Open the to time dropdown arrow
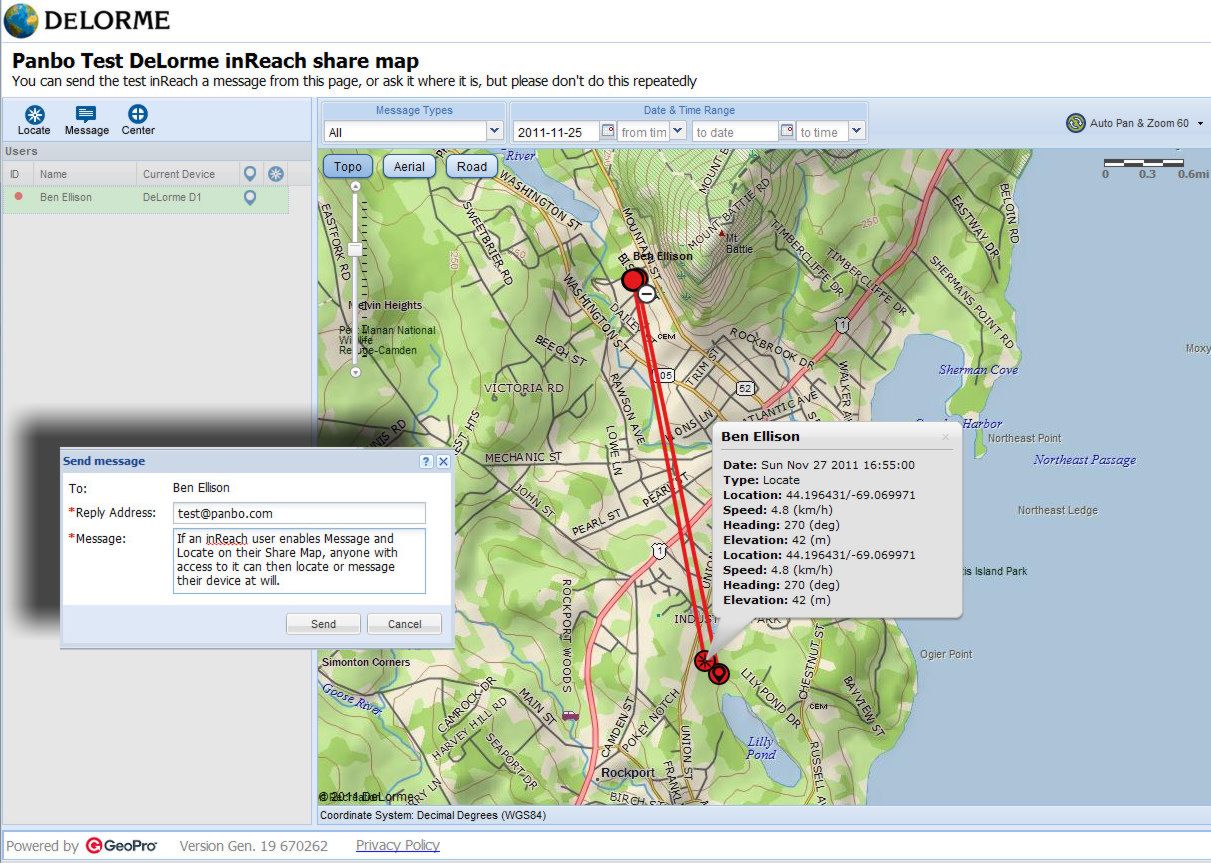1211x863 pixels. click(x=856, y=131)
